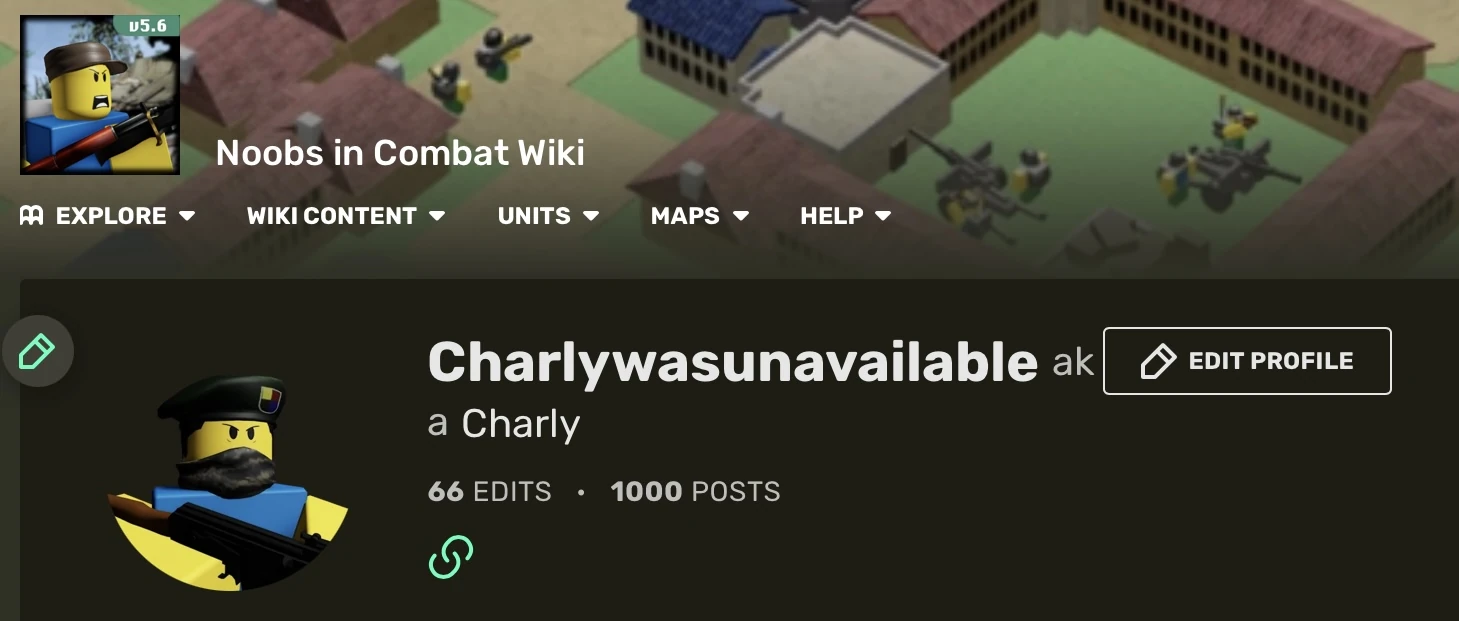This screenshot has width=1459, height=621.
Task: Click the Noobs in Combat Wiki title text
Action: pos(400,152)
